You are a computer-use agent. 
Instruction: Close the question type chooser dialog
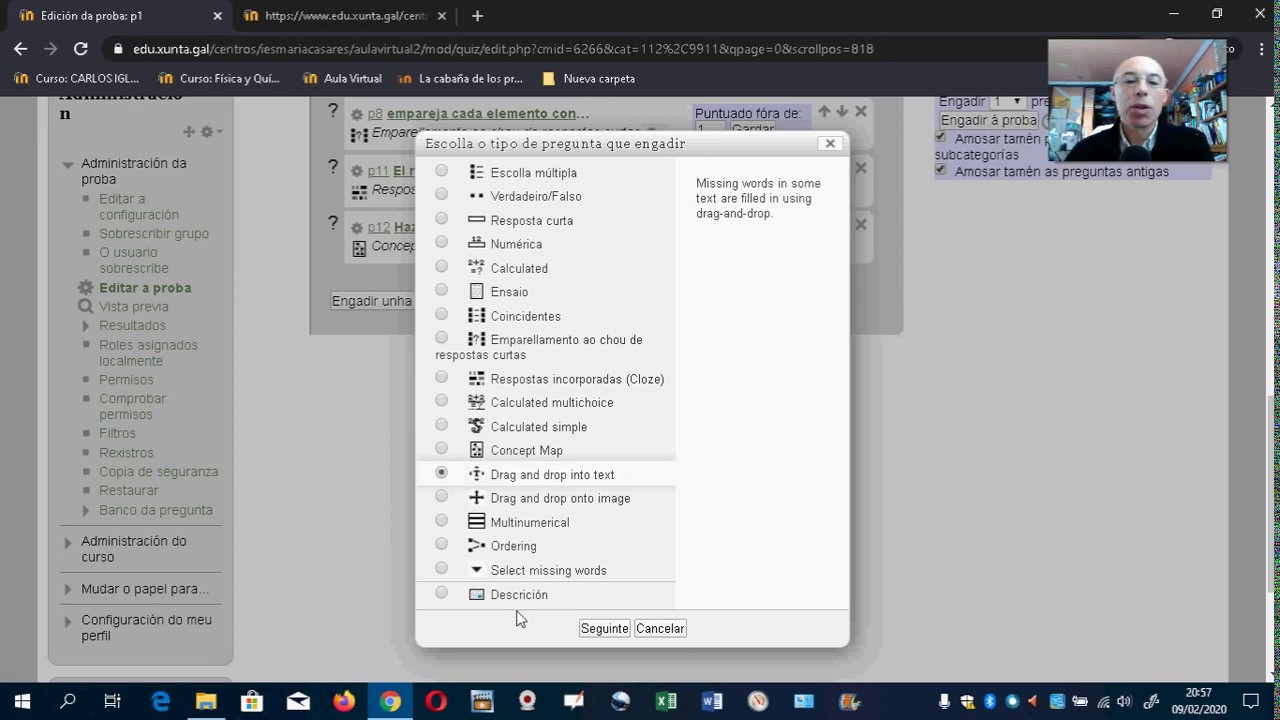[x=830, y=143]
